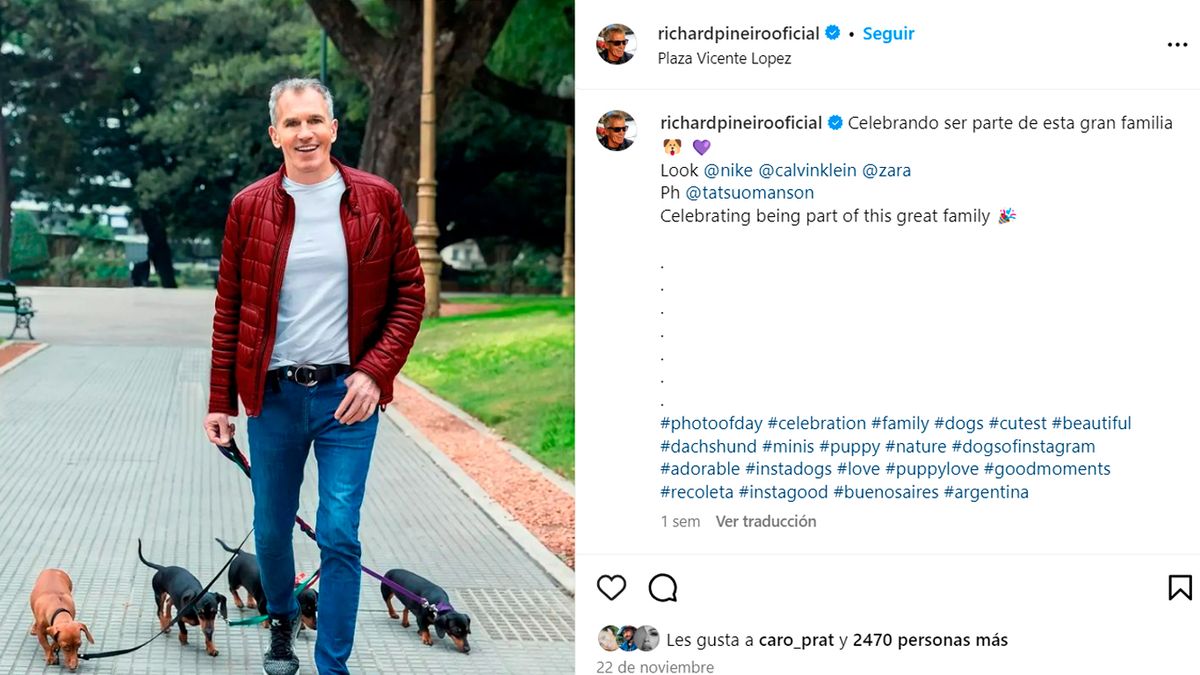Open the three-dot more options menu
The image size is (1200, 675).
(1177, 45)
